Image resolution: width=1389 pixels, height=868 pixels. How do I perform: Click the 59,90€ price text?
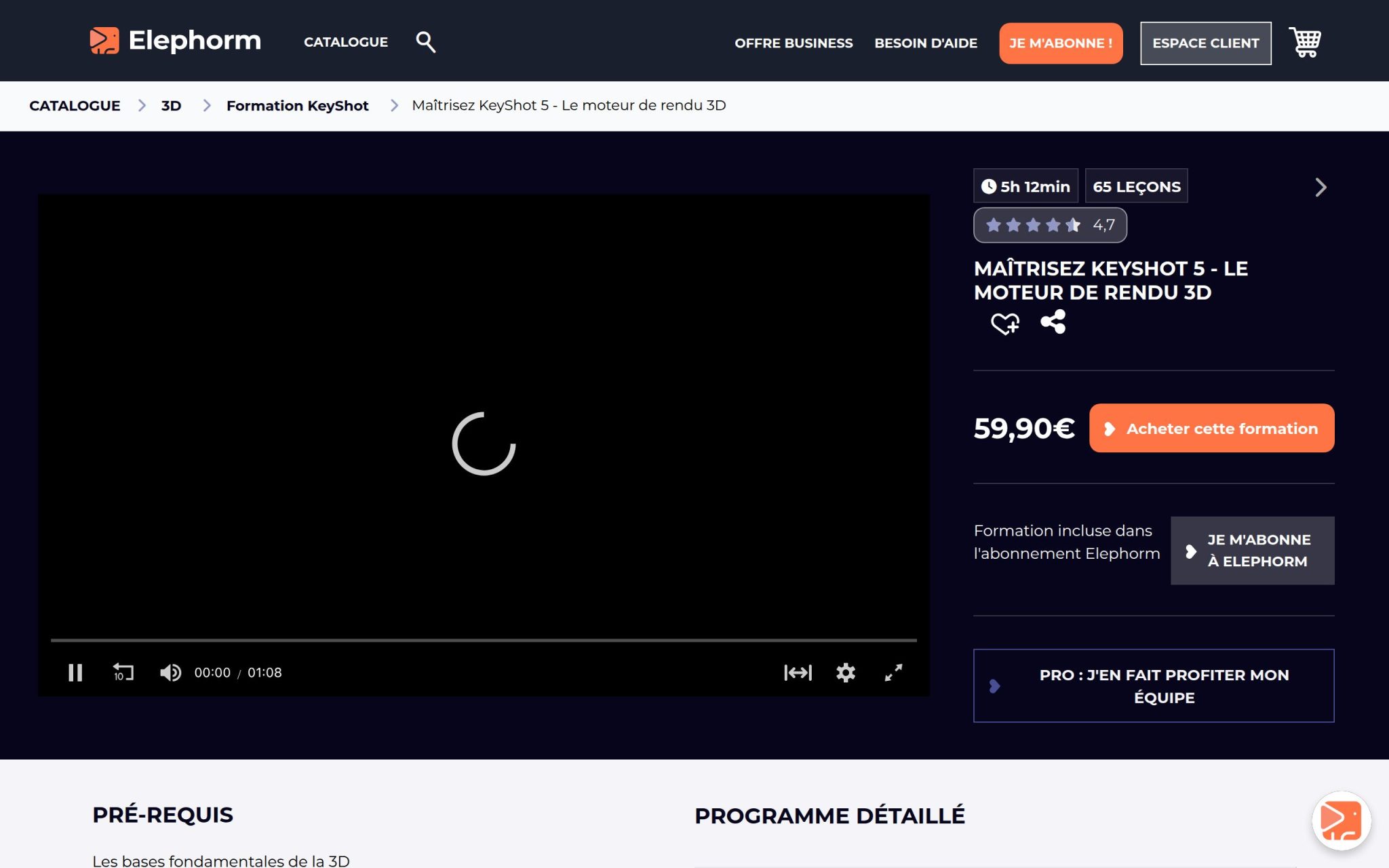click(1024, 429)
